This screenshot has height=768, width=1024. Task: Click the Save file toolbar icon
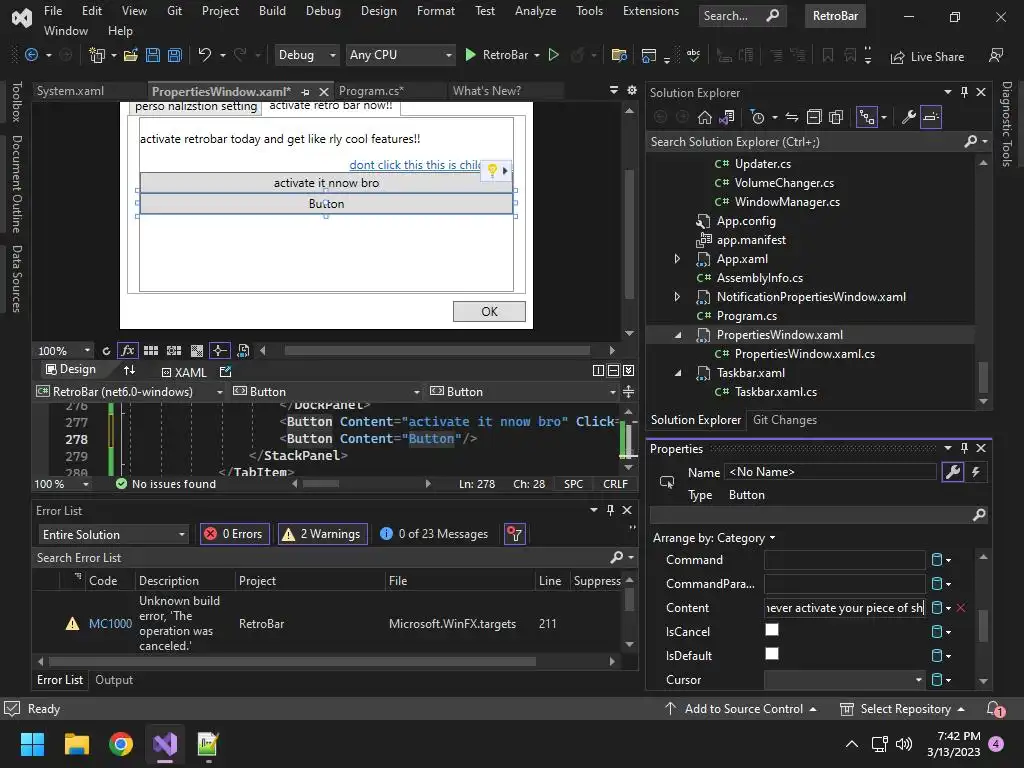[153, 56]
